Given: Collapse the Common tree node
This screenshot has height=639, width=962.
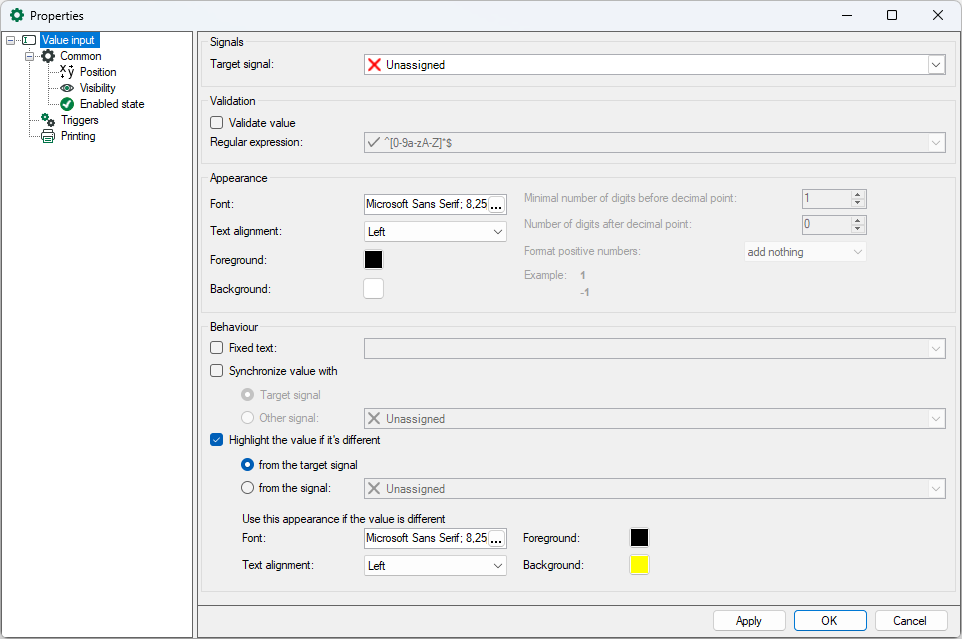Looking at the screenshot, I should point(29,56).
